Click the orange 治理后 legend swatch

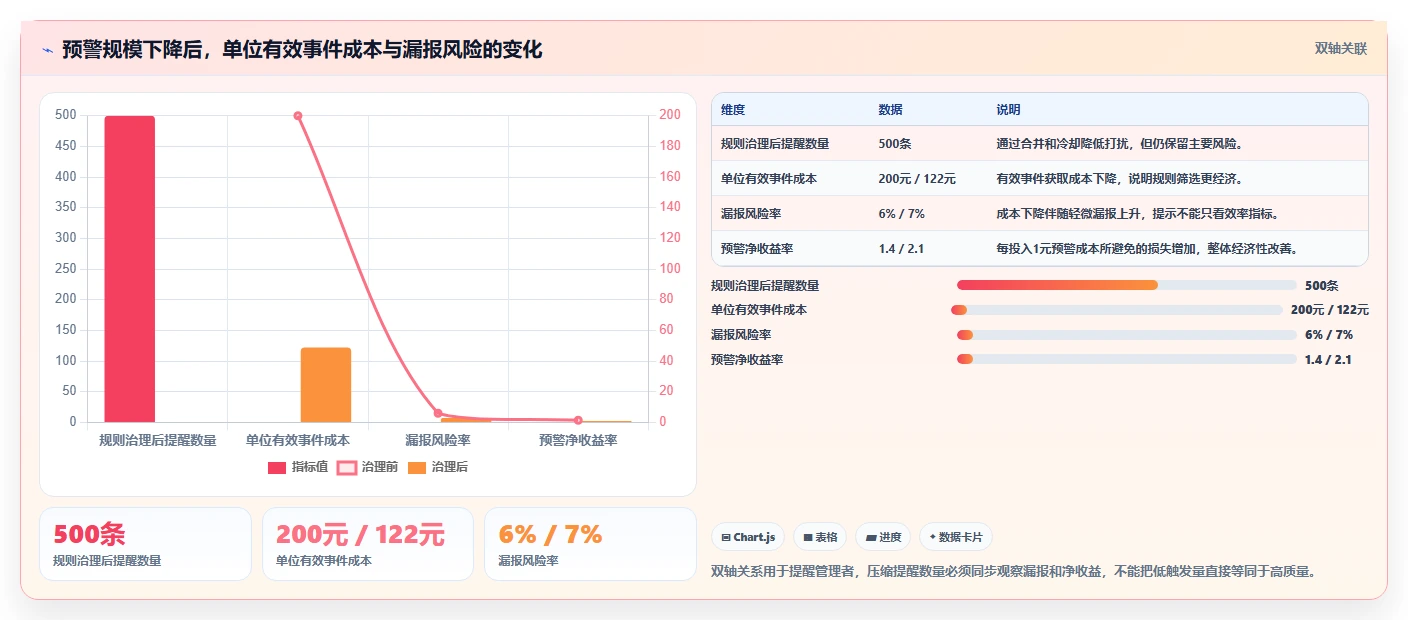coord(417,467)
